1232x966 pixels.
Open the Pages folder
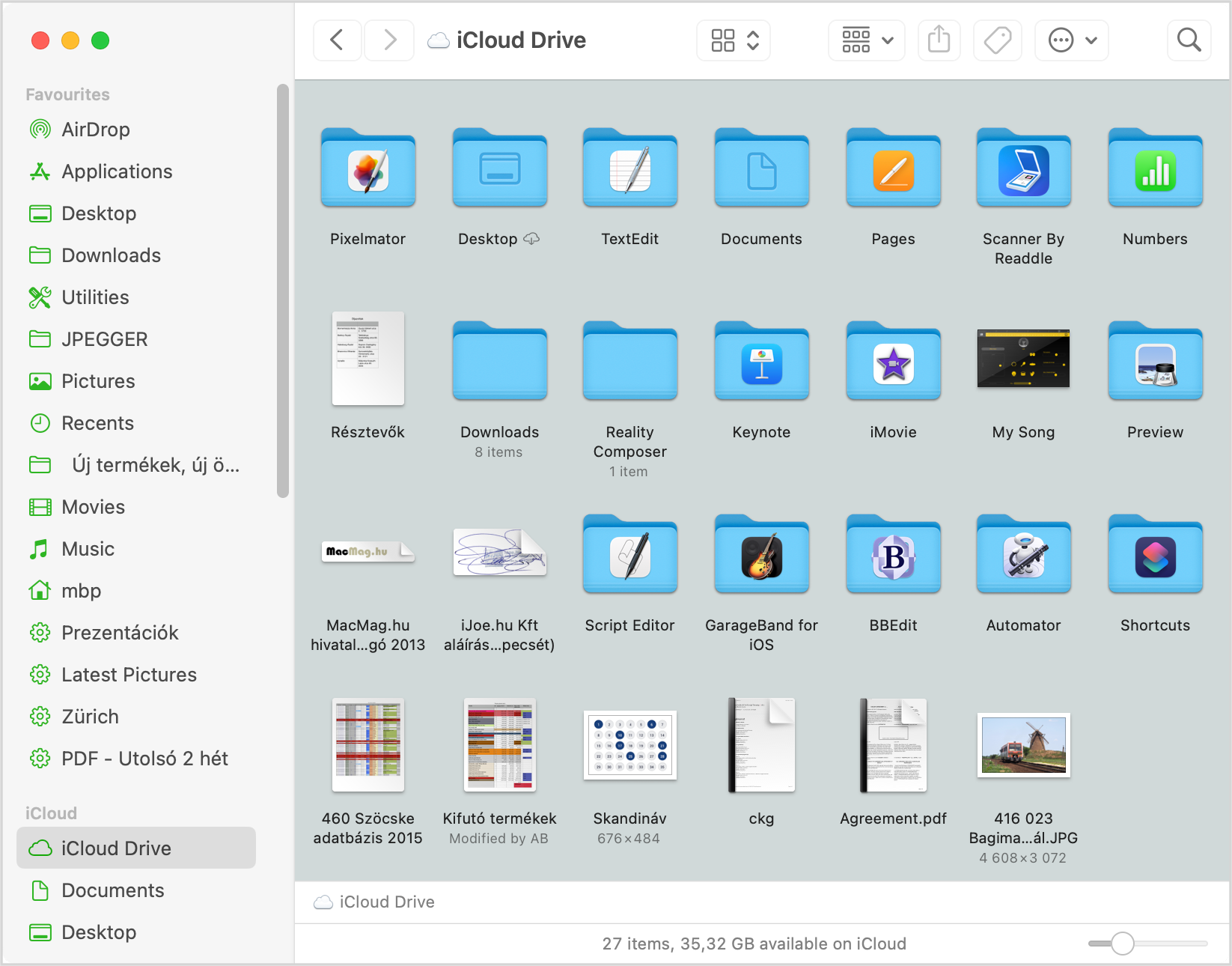893,168
